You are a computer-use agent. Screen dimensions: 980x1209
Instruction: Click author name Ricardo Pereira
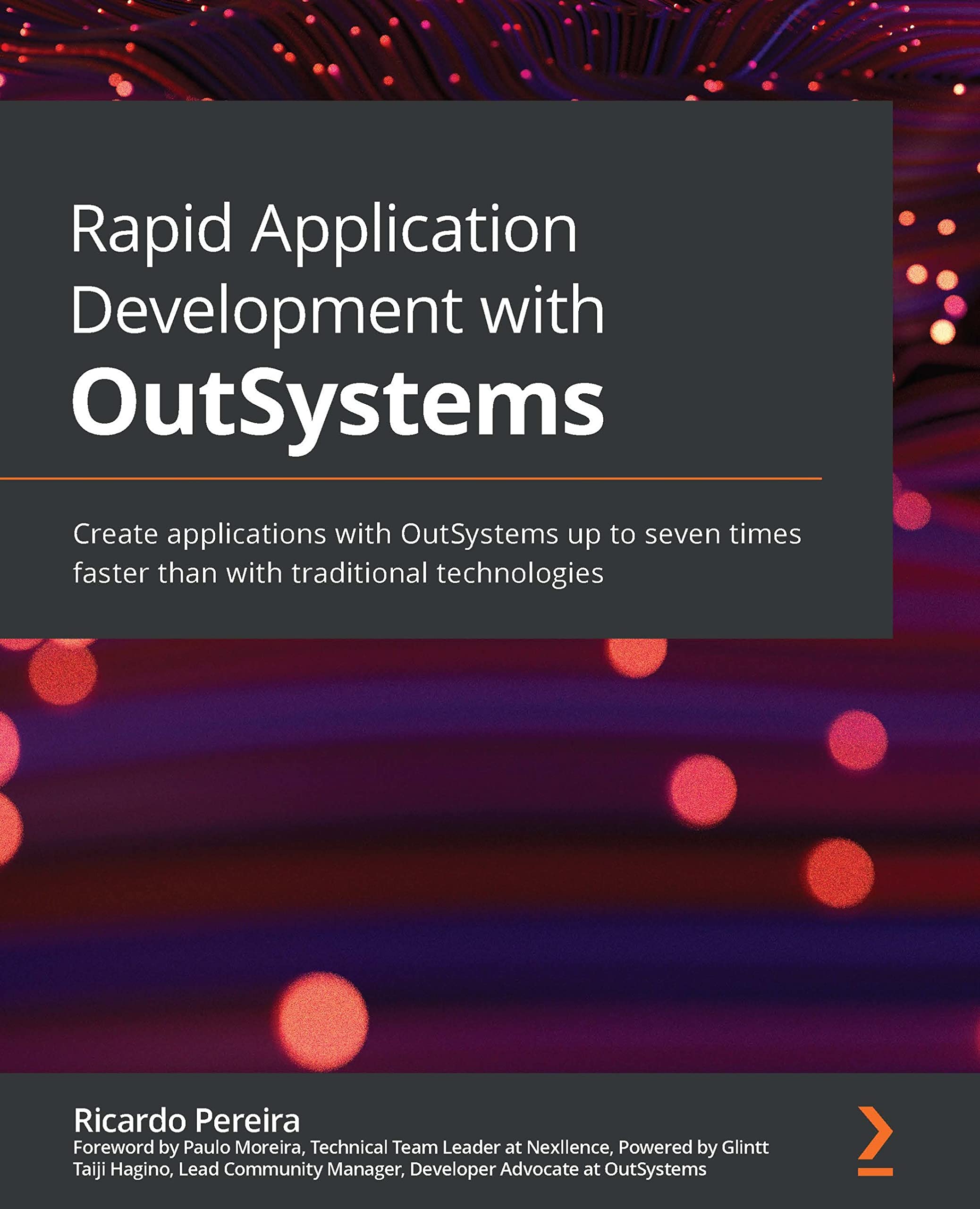(187, 1120)
